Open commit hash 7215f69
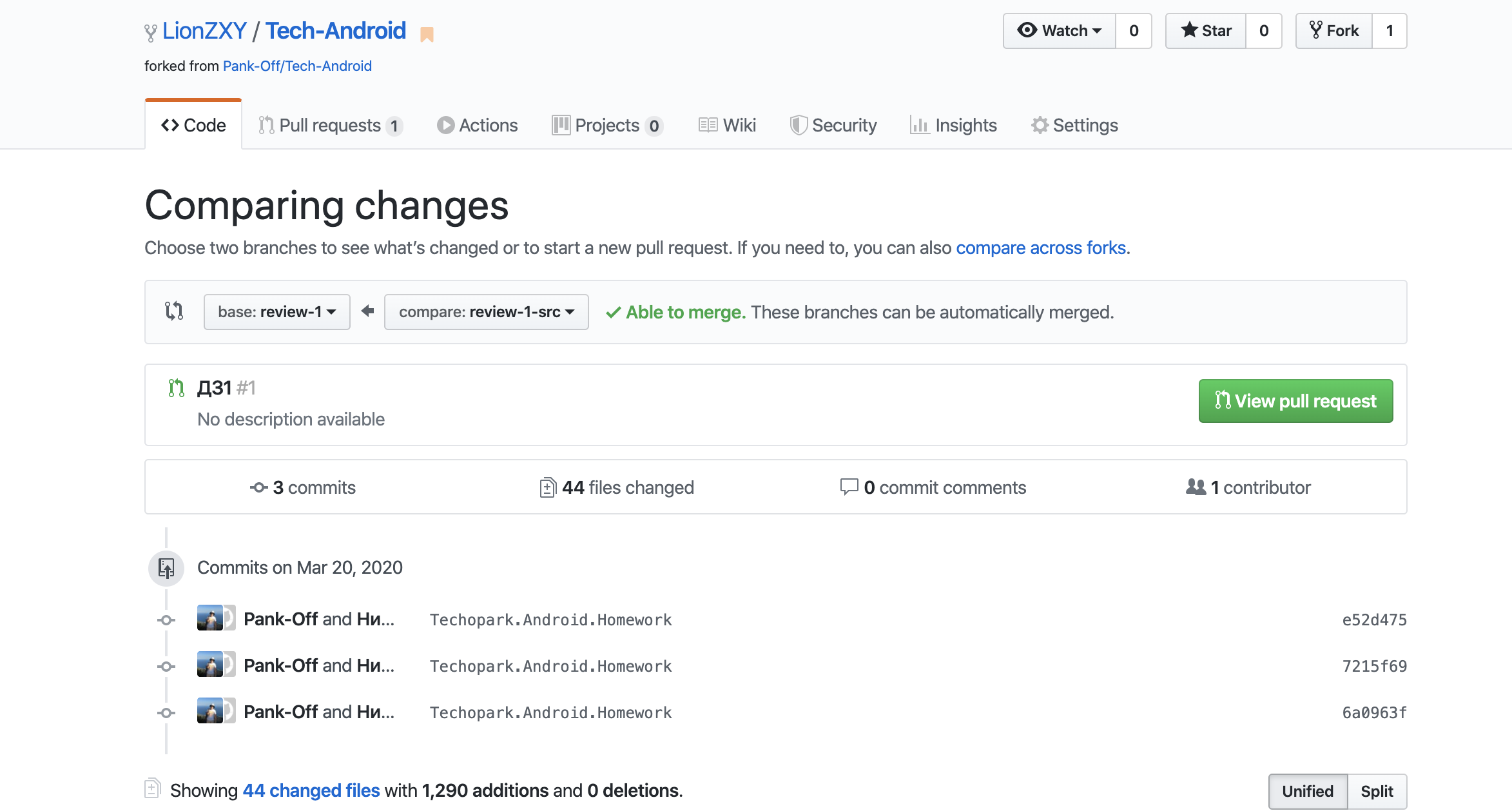The height and width of the screenshot is (811, 1512). click(1374, 667)
